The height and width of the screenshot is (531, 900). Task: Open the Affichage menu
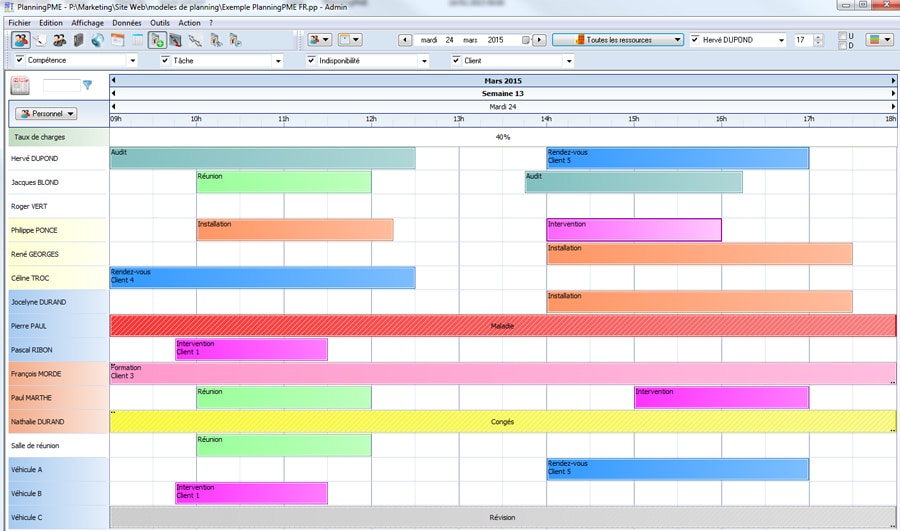pos(87,22)
